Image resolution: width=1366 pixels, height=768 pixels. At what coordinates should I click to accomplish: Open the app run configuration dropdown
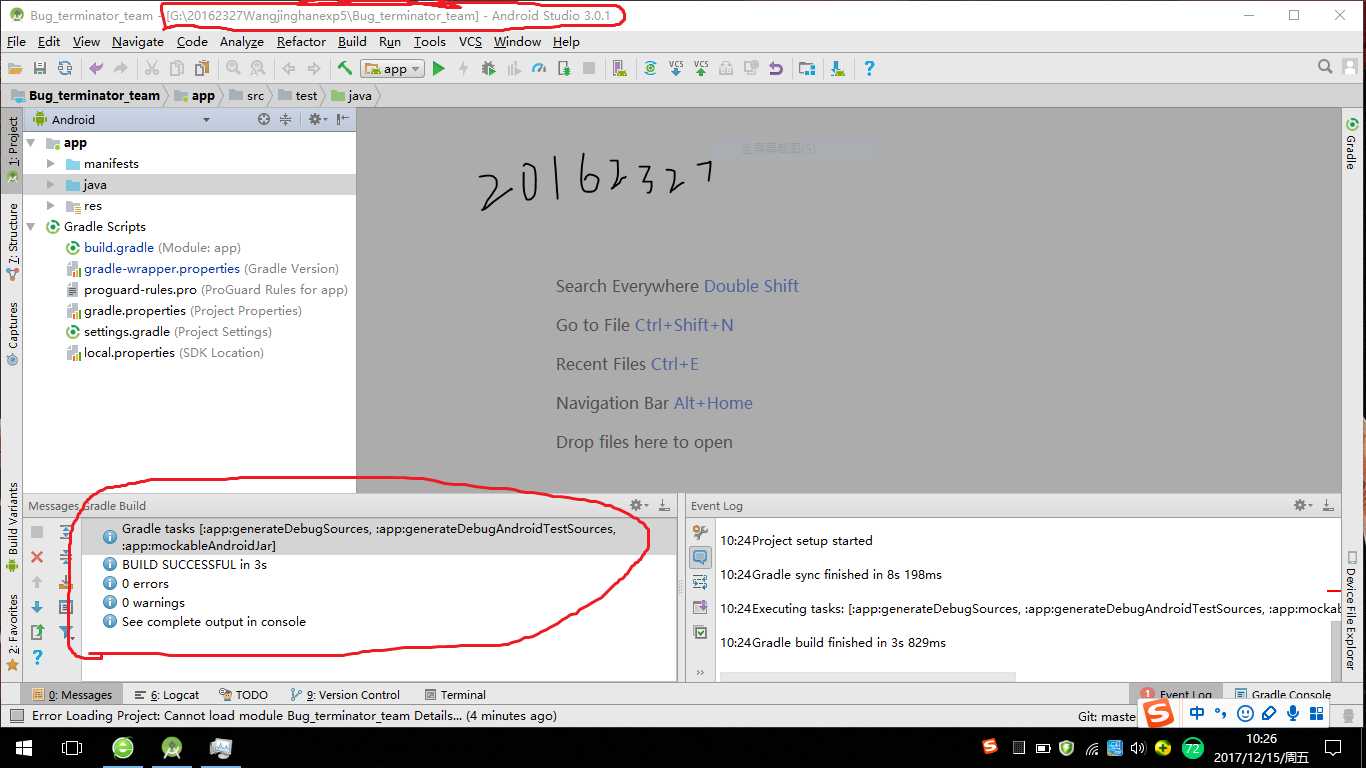(x=393, y=68)
